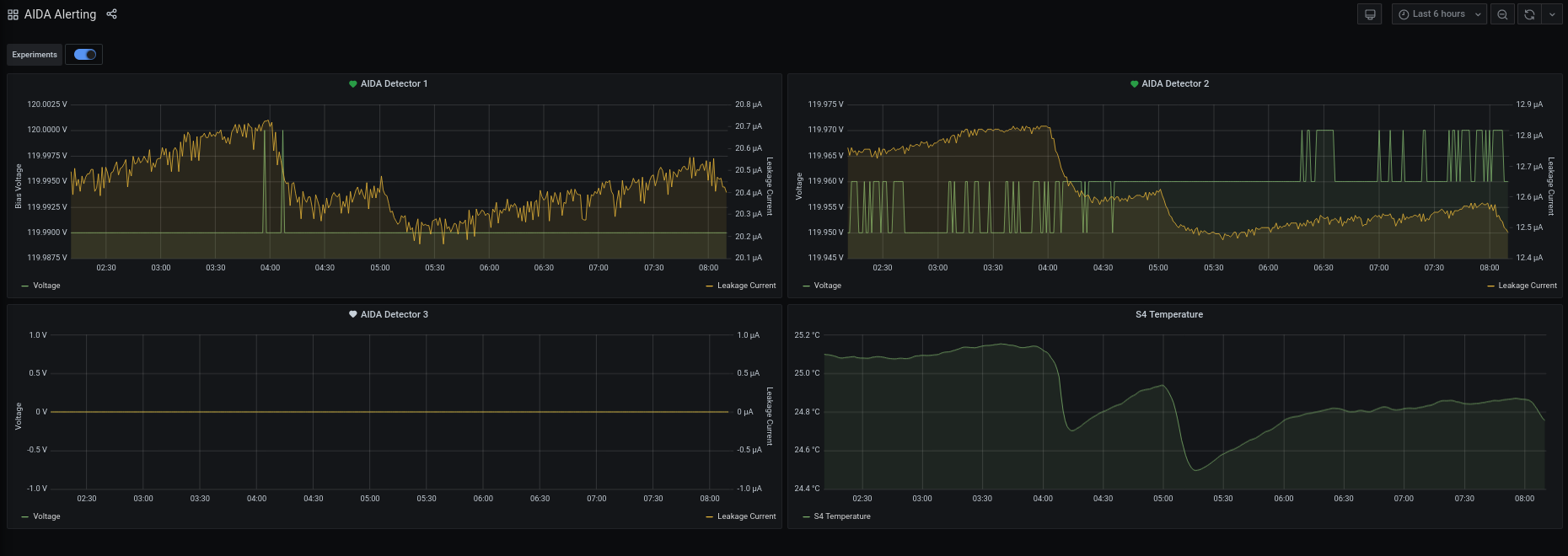This screenshot has height=556, width=1568.
Task: Open the Last 6 hours time picker
Action: (x=1439, y=14)
